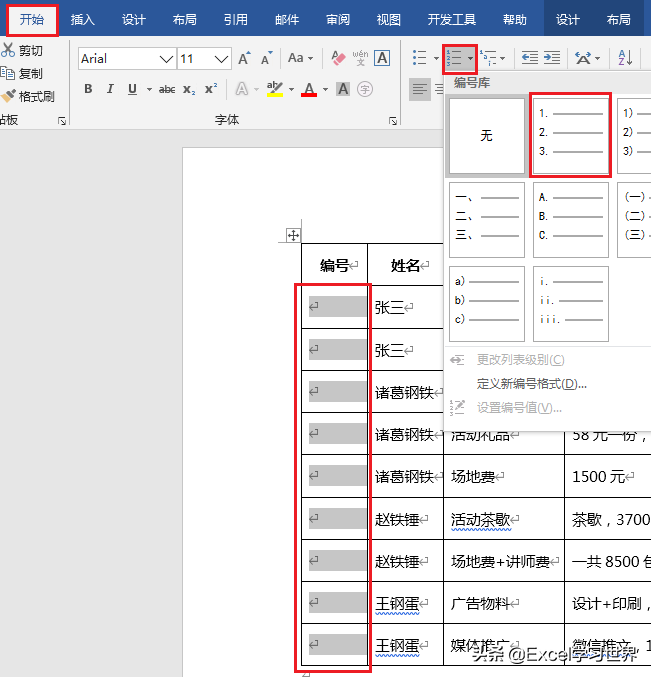Screen dimensions: 651x677
Task: Expand the font size 11 dropdown
Action: click(221, 59)
